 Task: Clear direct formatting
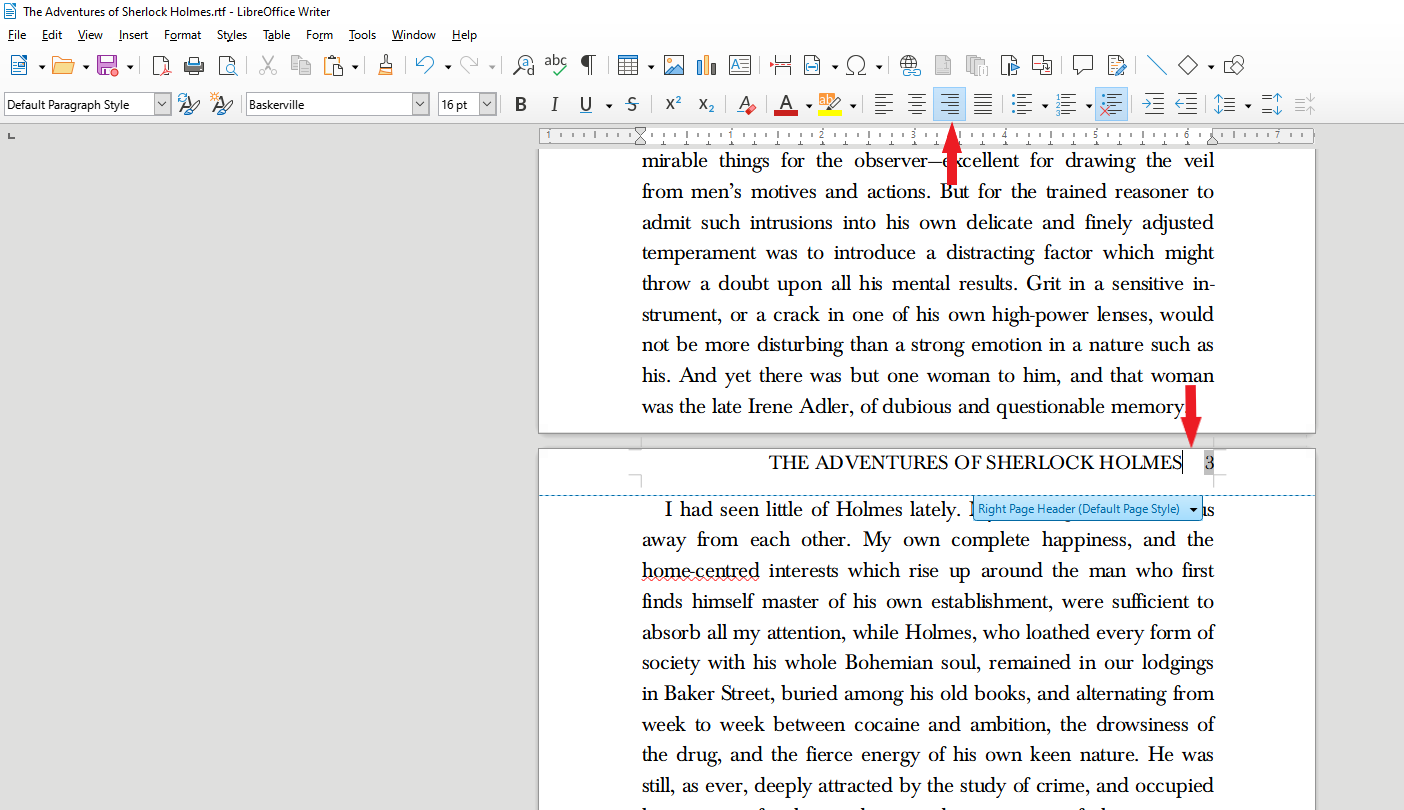[x=746, y=104]
